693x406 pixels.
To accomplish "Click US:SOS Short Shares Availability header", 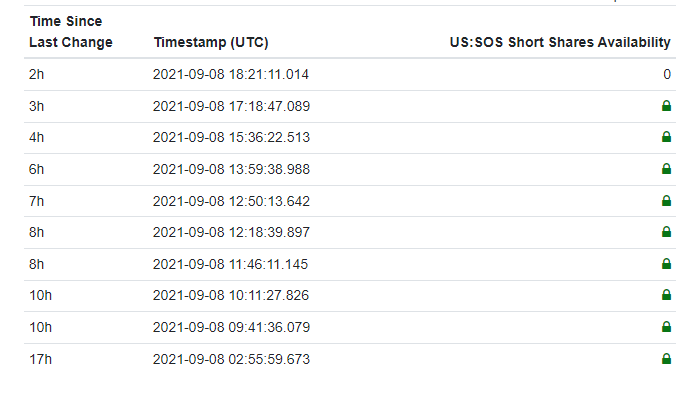I will tap(560, 42).
